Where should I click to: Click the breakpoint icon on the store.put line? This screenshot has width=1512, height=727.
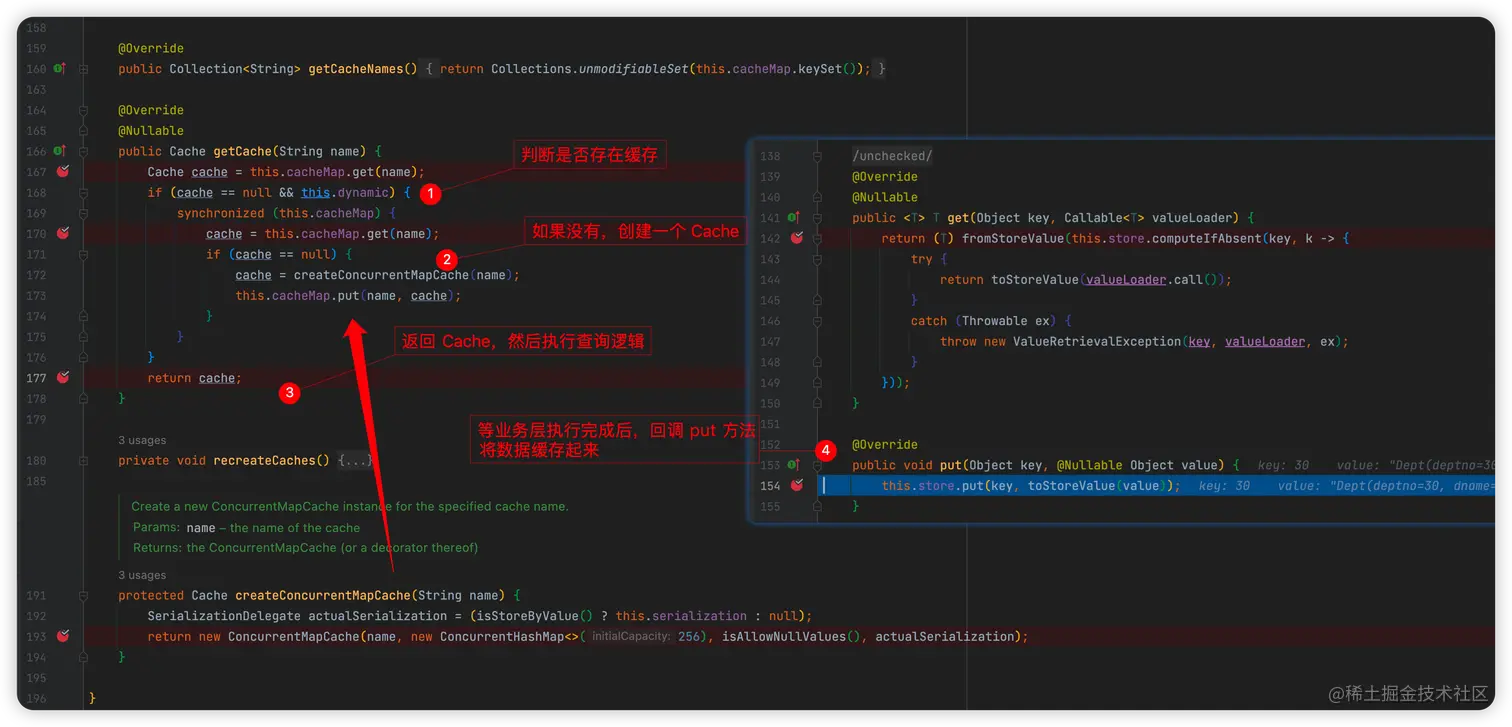pyautogui.click(x=795, y=485)
